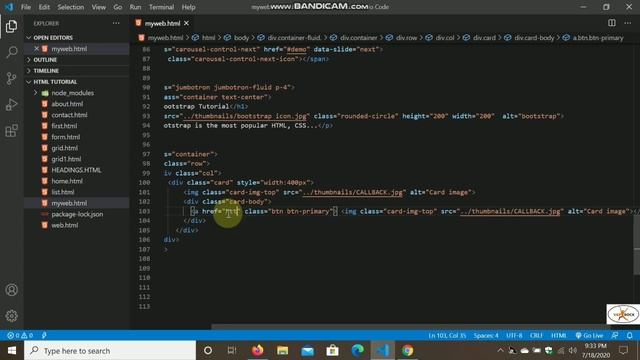This screenshot has width=640, height=360.
Task: Open File Explorer from the taskbar
Action: (x=282, y=350)
